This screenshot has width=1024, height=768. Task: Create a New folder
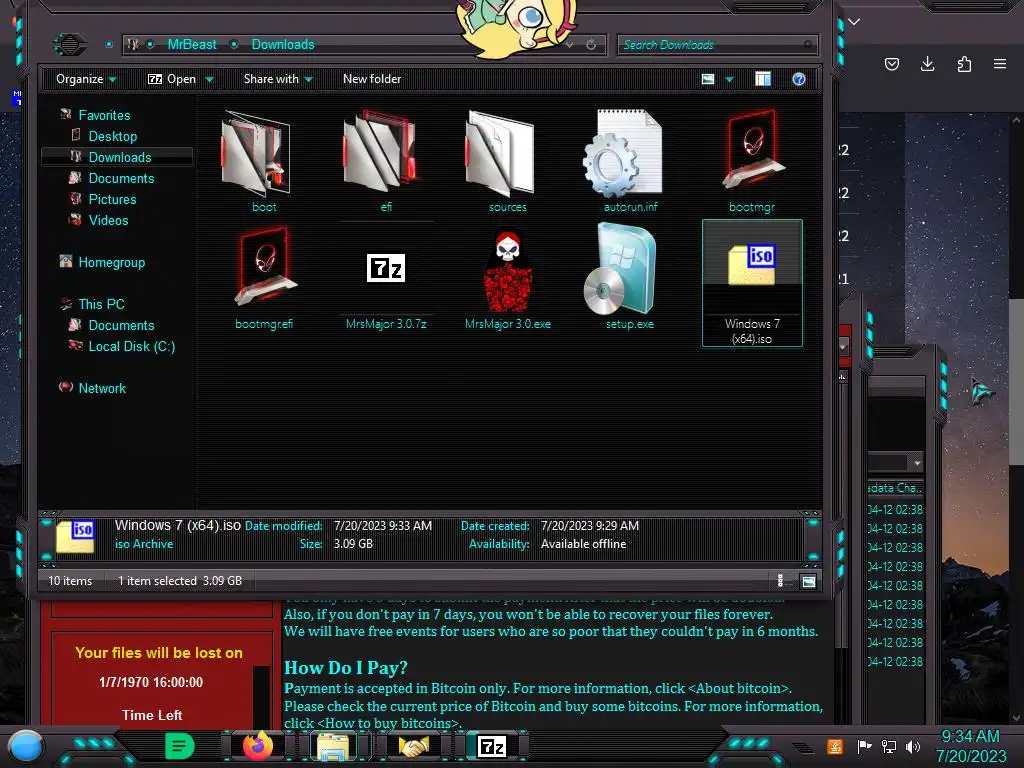pos(372,79)
